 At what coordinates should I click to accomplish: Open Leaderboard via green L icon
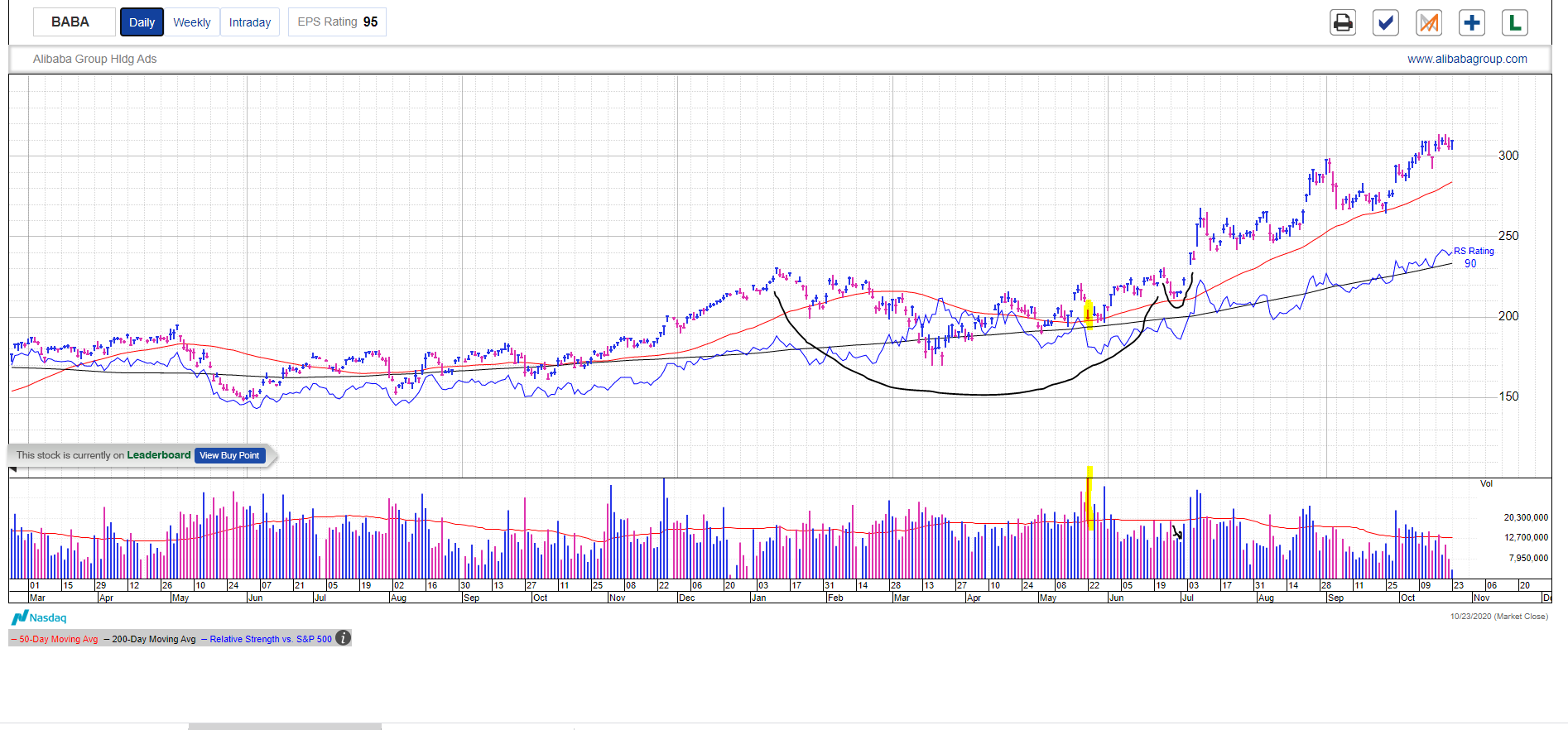(x=1515, y=22)
